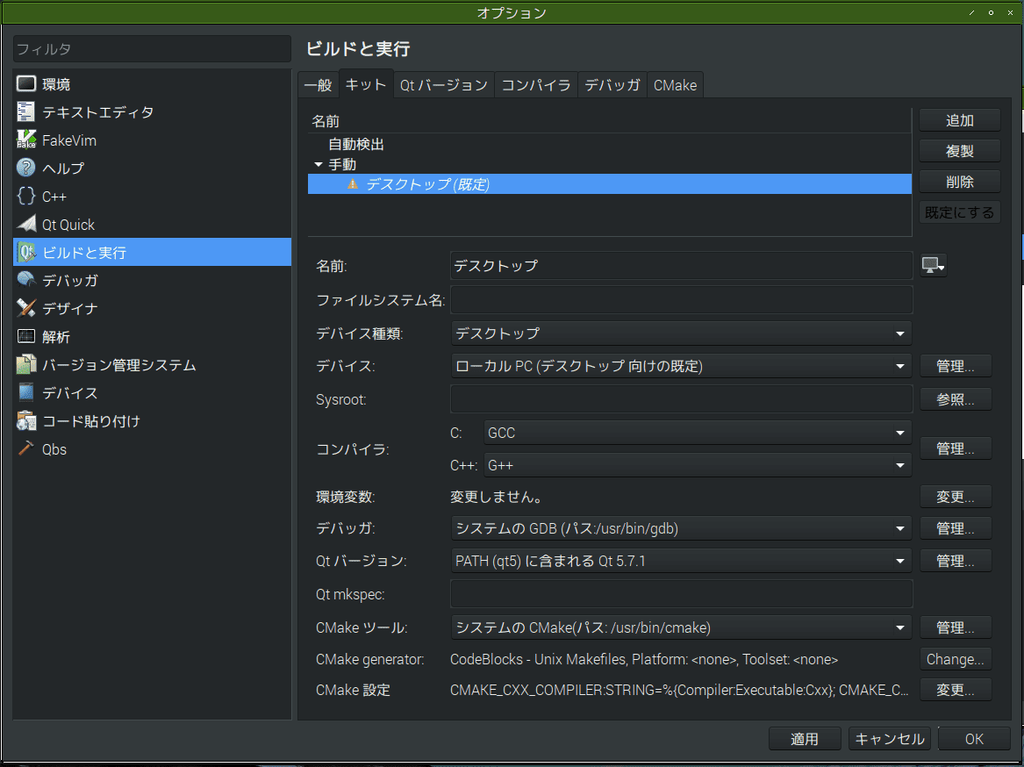This screenshot has width=1024, height=767.
Task: Switch to the コンパイラ tab
Action: pyautogui.click(x=536, y=85)
